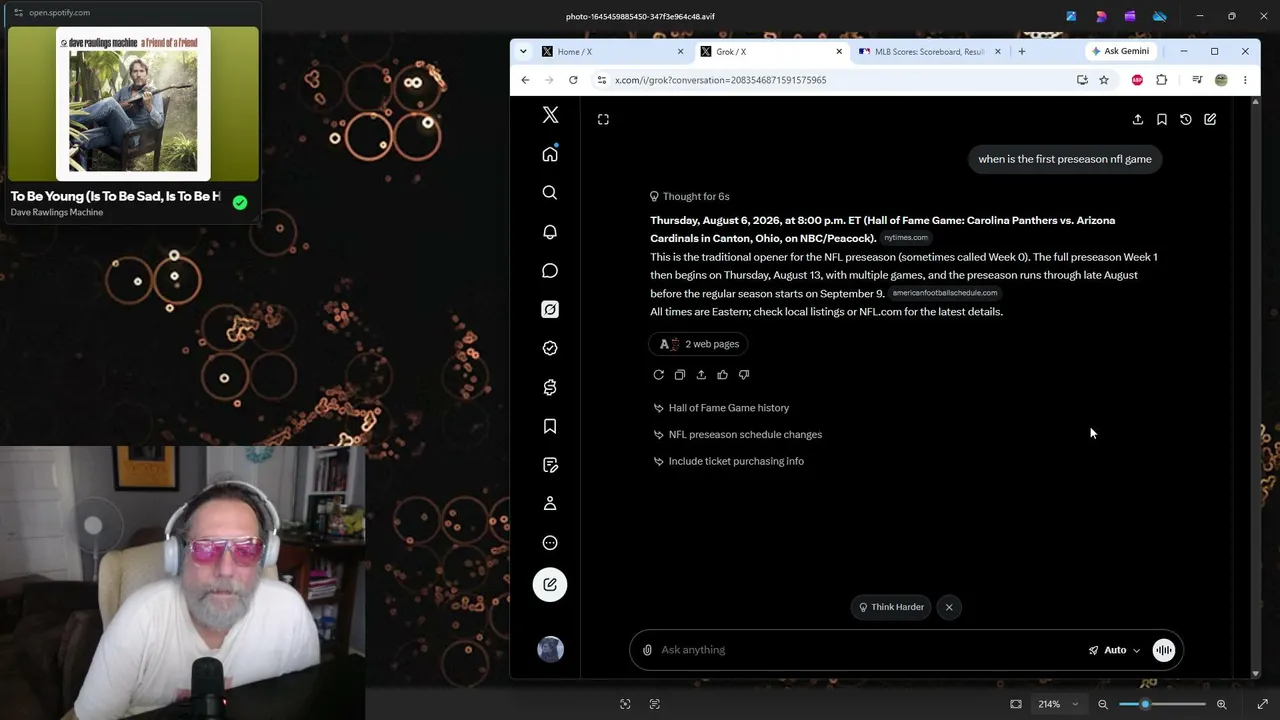Zoom out in the photo viewer

1103,704
